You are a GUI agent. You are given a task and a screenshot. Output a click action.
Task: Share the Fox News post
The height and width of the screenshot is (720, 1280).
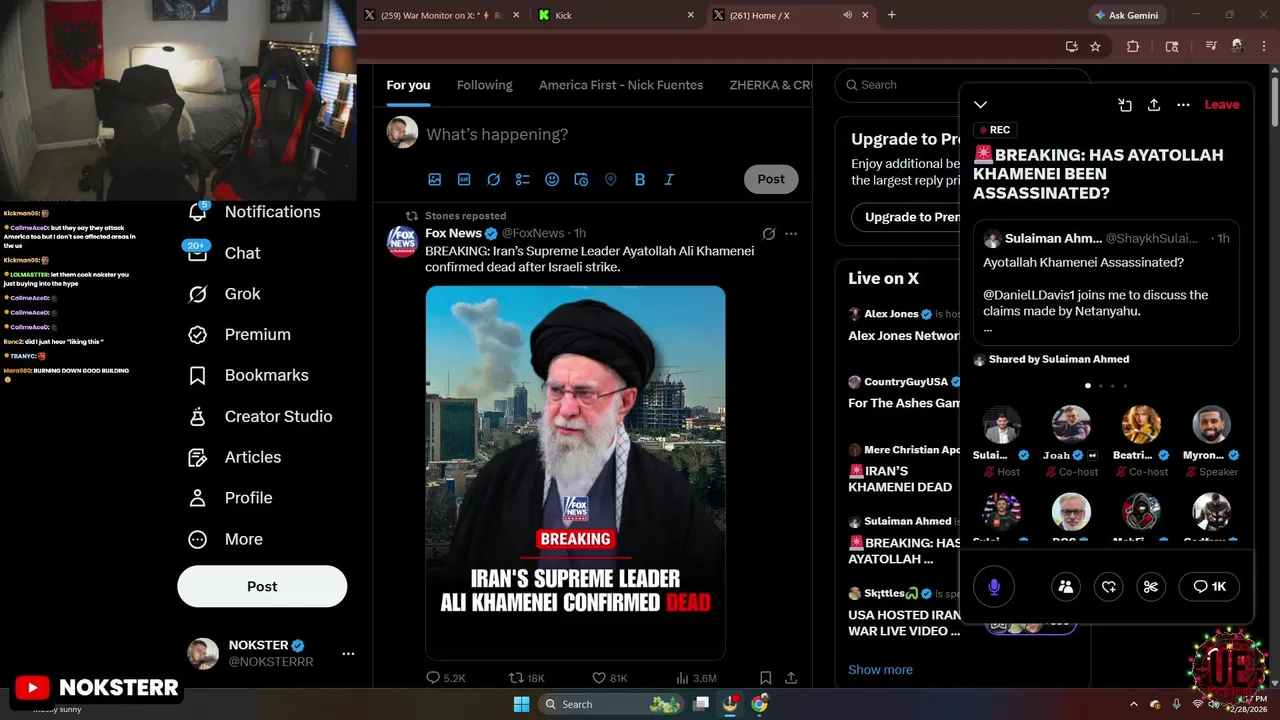(791, 678)
